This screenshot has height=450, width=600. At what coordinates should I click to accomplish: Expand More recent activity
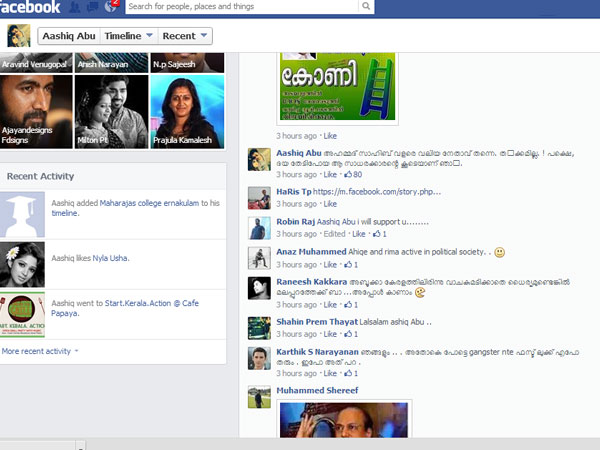40,351
